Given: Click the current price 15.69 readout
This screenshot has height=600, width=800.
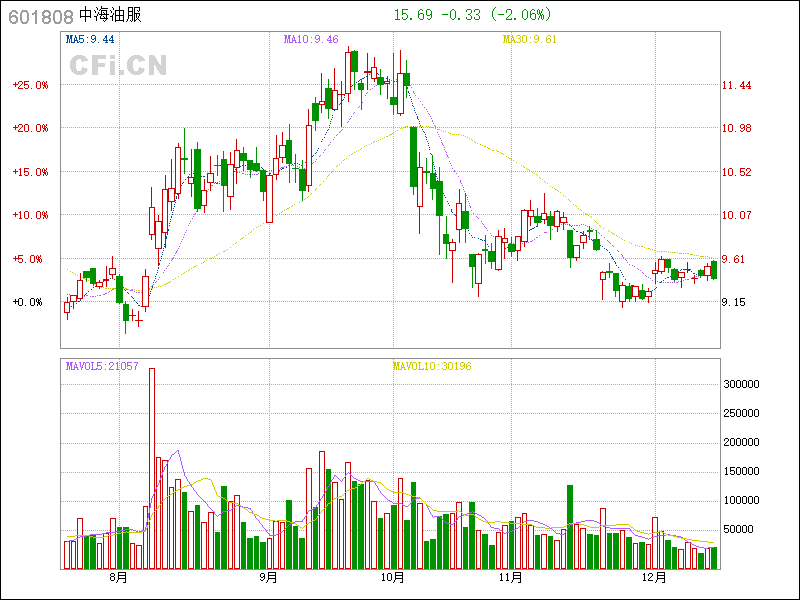Looking at the screenshot, I should 413,15.
